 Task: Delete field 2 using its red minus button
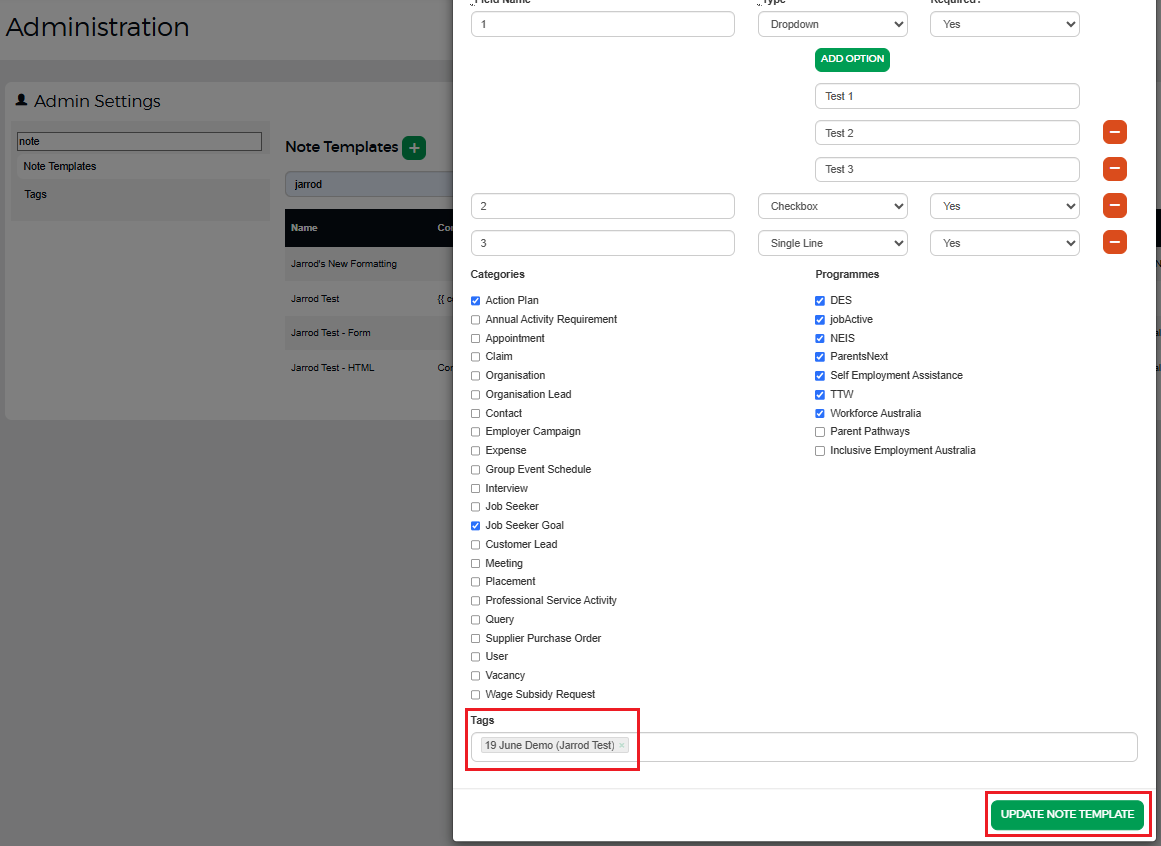coord(1114,206)
